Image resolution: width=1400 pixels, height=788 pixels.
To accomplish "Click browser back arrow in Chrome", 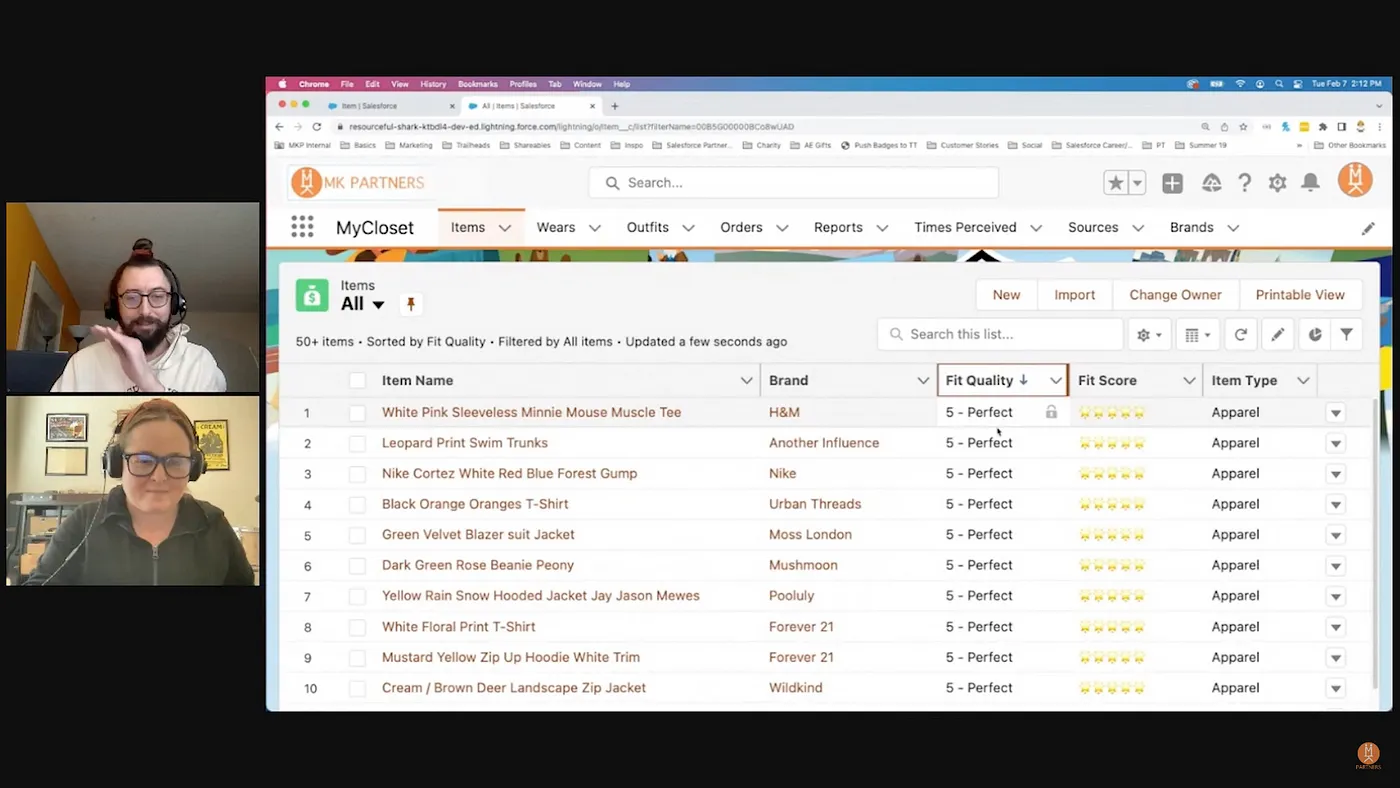I will click(x=279, y=127).
